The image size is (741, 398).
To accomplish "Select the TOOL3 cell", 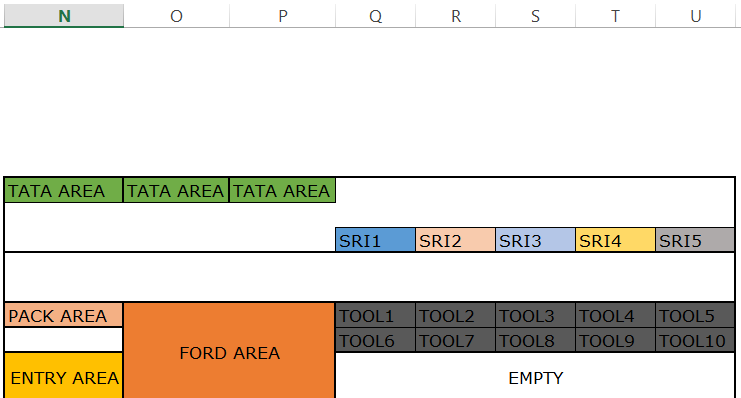I will 535,315.
